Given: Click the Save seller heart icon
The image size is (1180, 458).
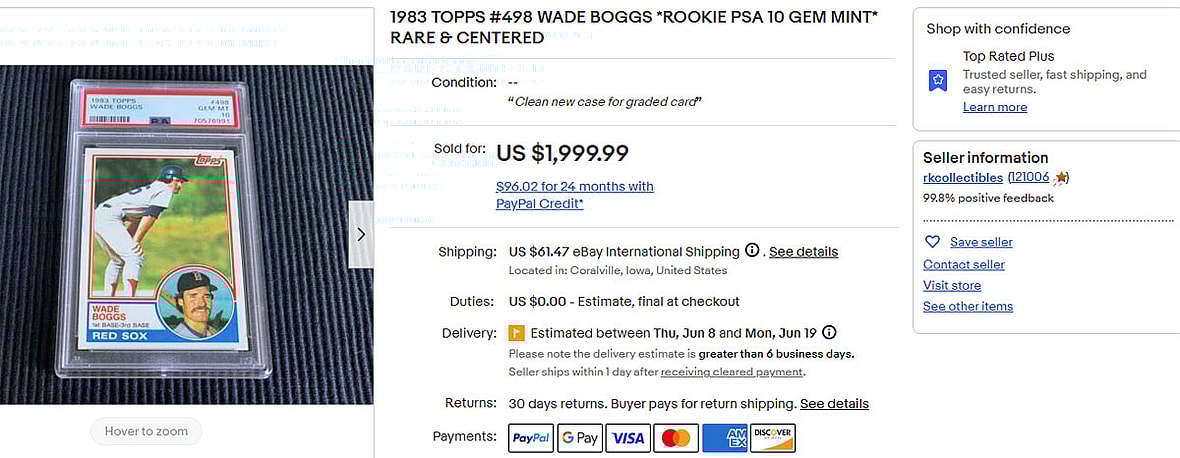Looking at the screenshot, I should (x=932, y=242).
